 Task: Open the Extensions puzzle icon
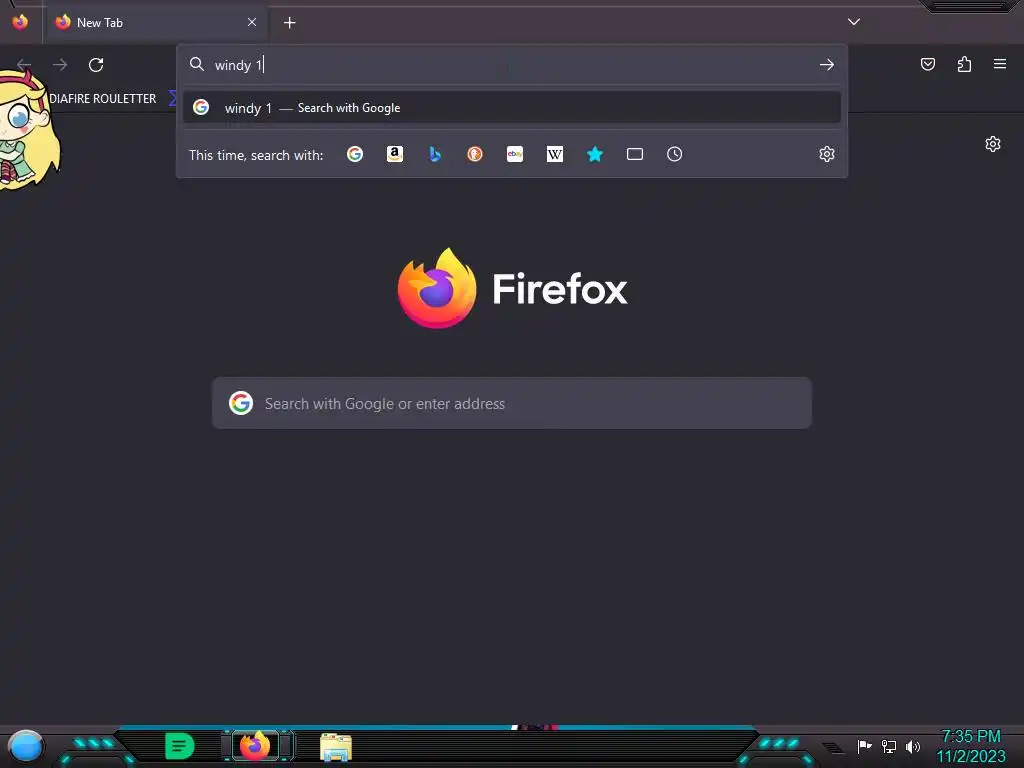pyautogui.click(x=964, y=64)
